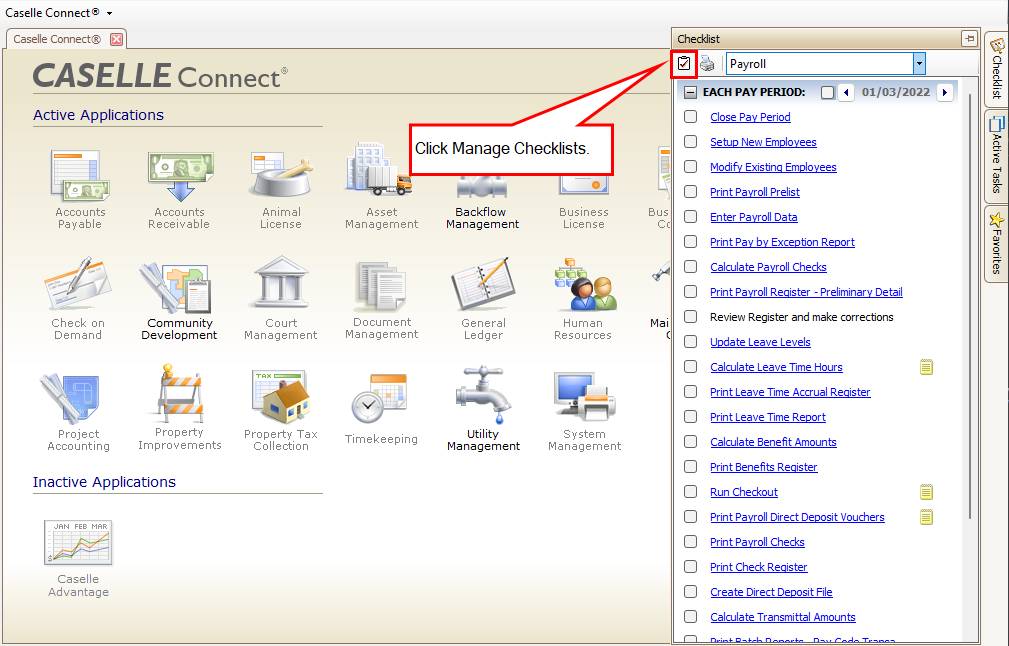The width and height of the screenshot is (1009, 646).
Task: Open the Payroll checklist dropdown
Action: (x=919, y=64)
